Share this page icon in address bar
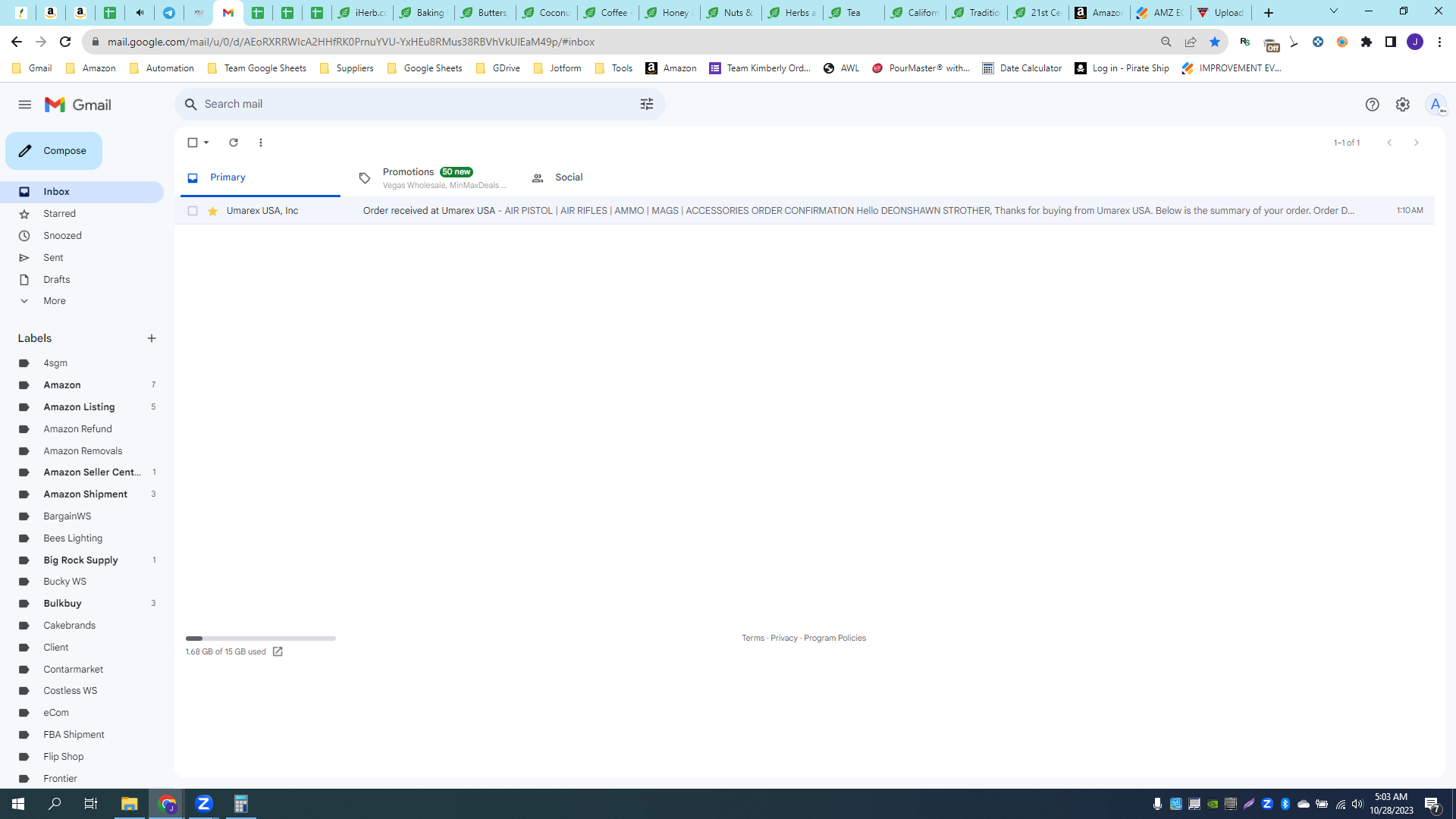This screenshot has height=819, width=1456. tap(1191, 42)
